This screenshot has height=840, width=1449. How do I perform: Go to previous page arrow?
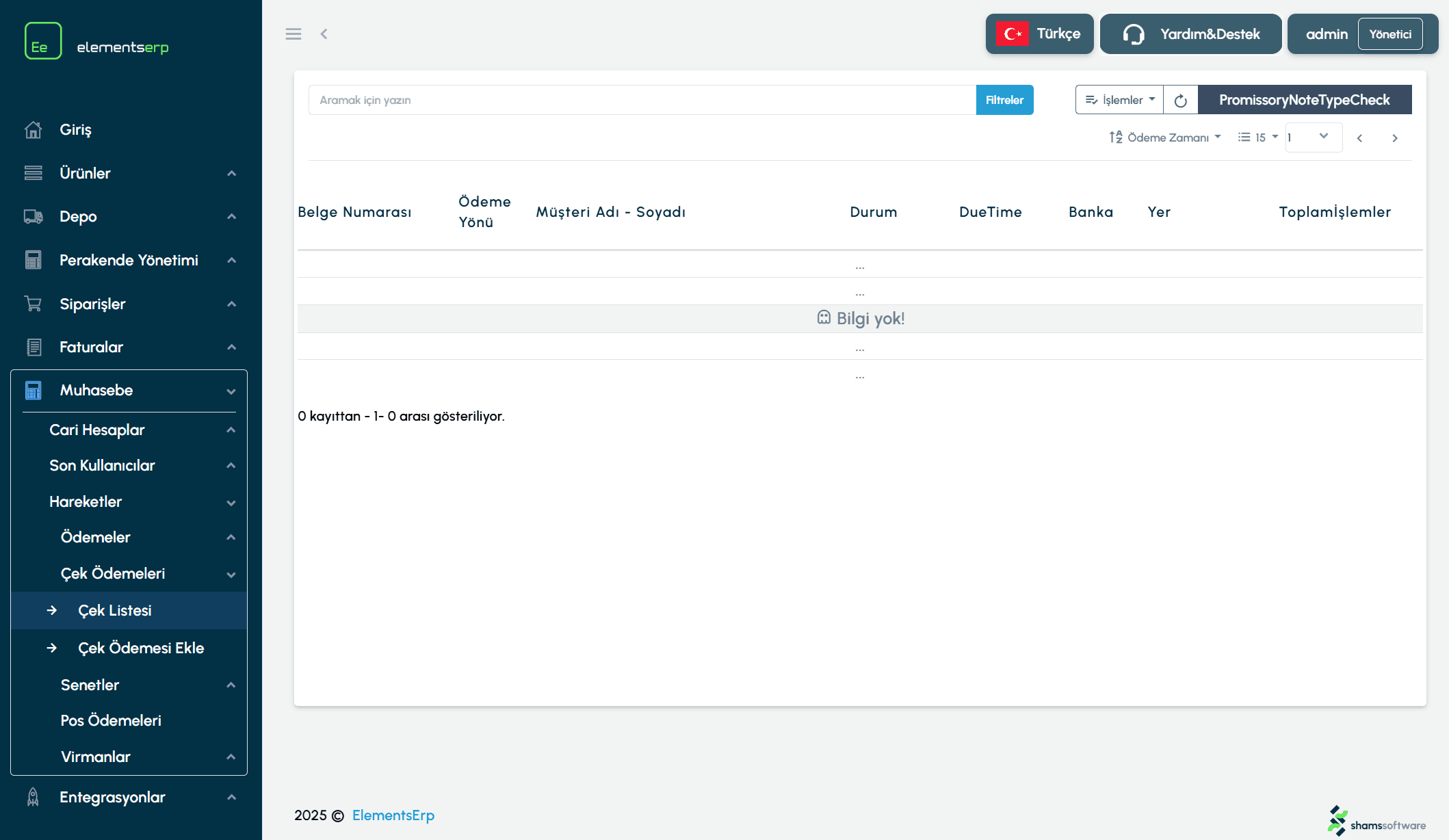(1359, 138)
